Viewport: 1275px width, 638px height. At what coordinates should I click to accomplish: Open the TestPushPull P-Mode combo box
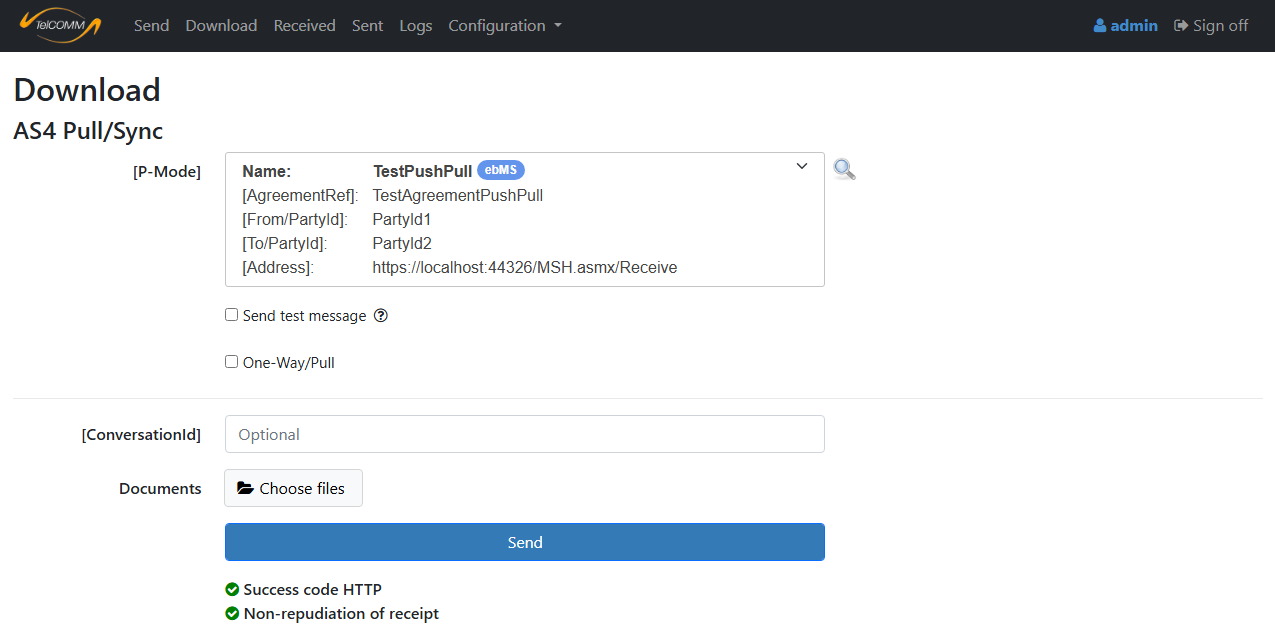[524, 220]
